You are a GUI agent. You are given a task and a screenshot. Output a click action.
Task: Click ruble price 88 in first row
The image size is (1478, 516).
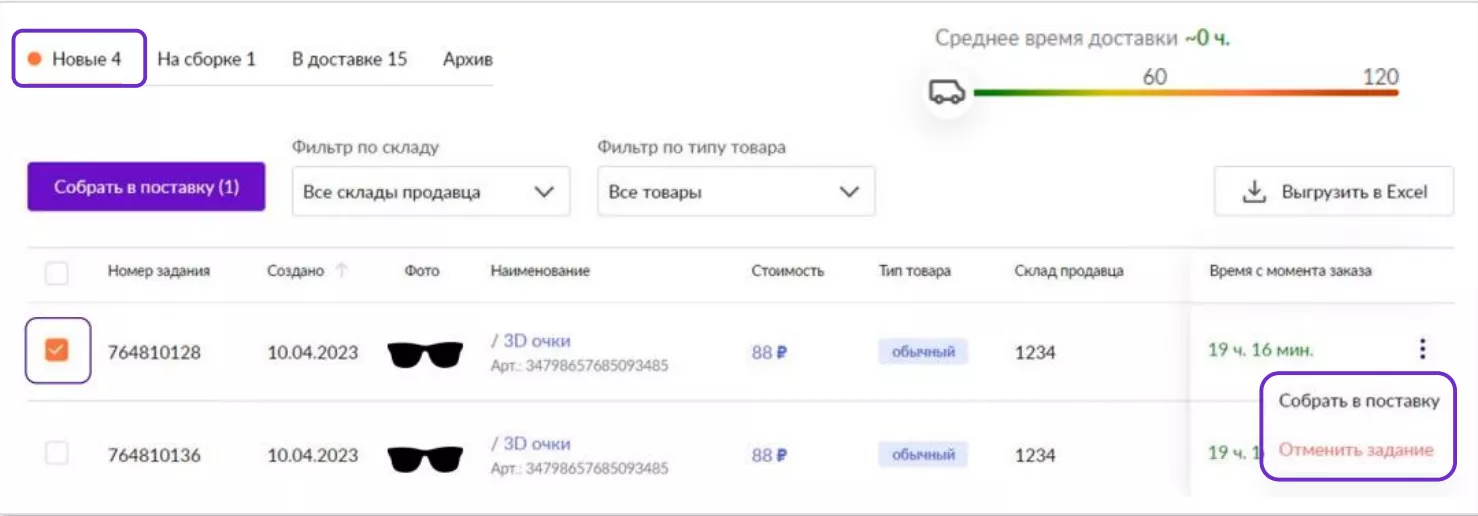[769, 352]
